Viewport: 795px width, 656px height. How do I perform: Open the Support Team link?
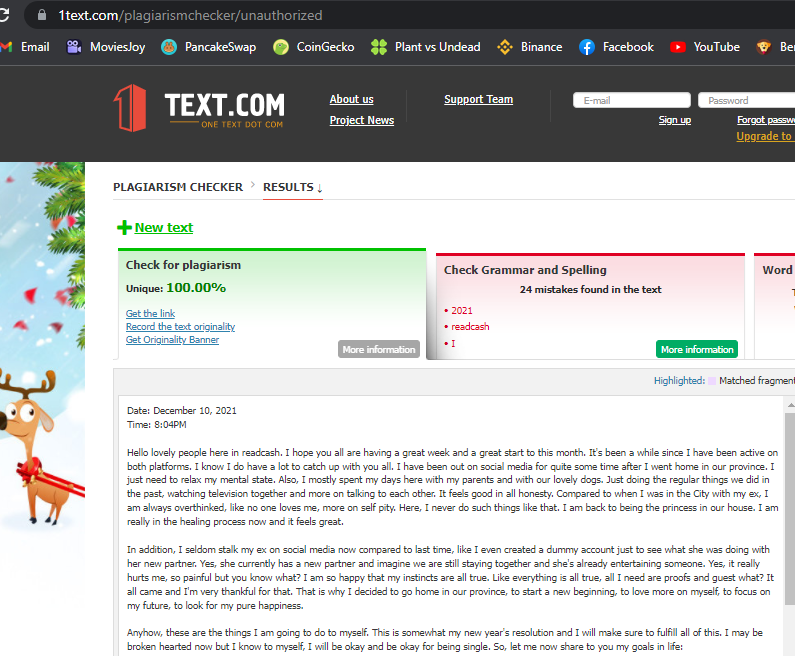coord(479,99)
